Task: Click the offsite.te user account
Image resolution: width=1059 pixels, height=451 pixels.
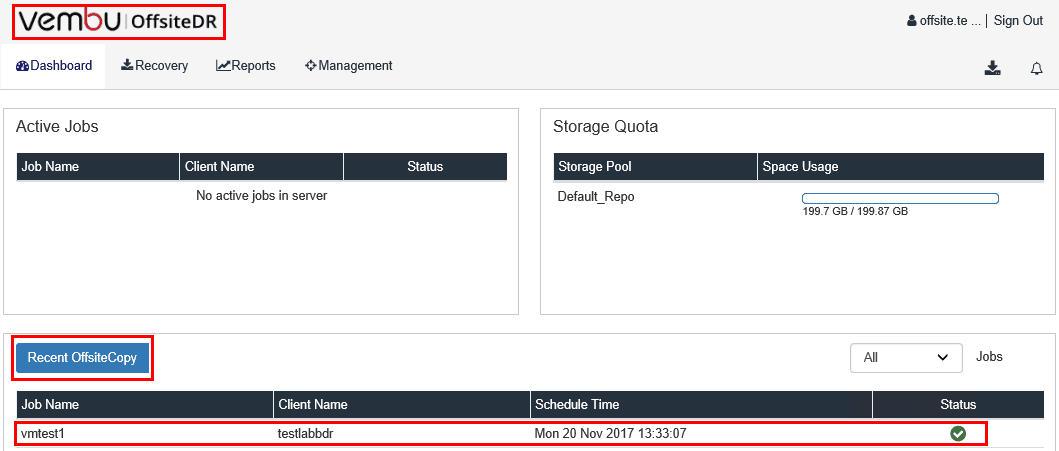Action: pyautogui.click(x=944, y=21)
